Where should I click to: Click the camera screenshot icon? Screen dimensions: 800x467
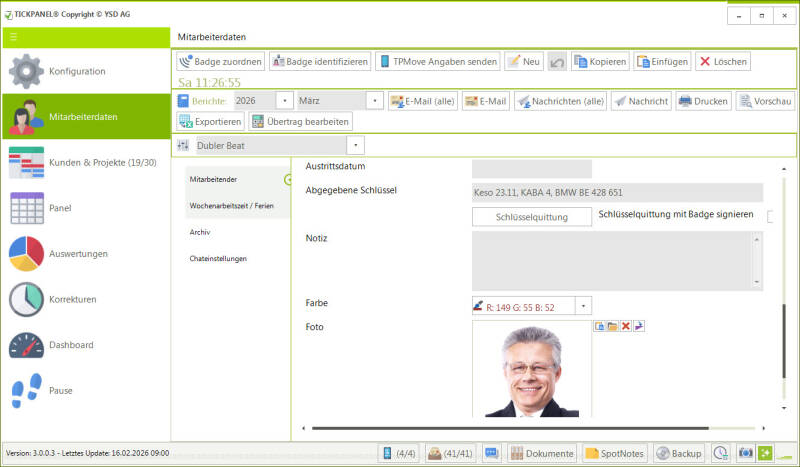(745, 453)
